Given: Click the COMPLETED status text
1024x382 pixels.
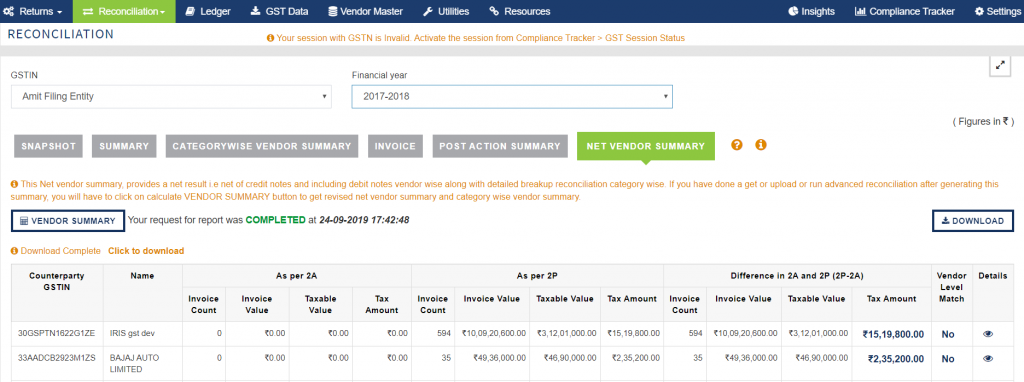Looking at the screenshot, I should pyautogui.click(x=275, y=220).
